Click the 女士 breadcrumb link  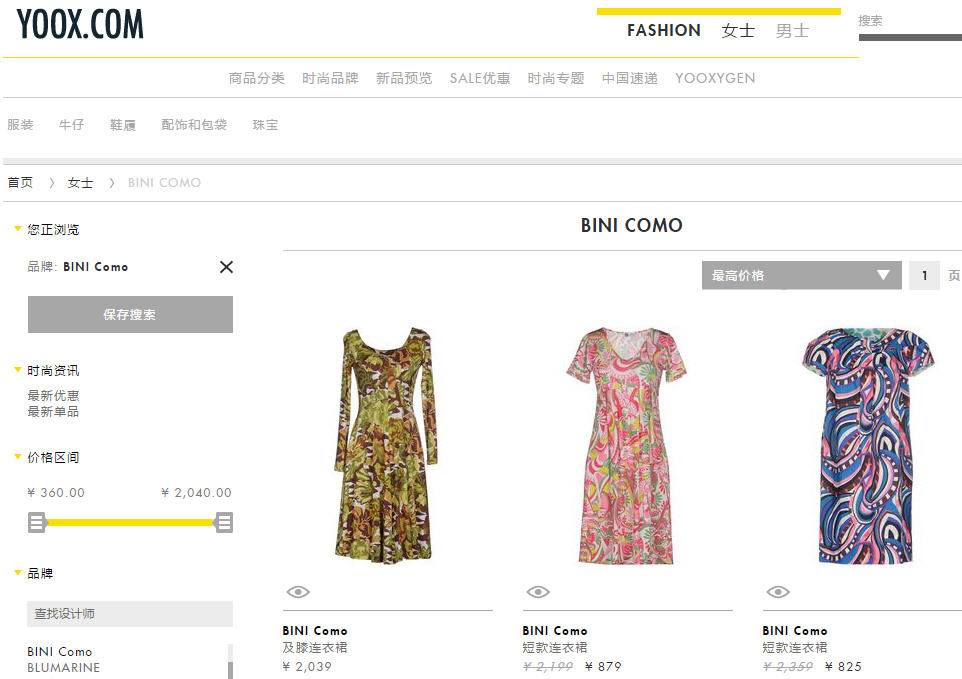[80, 183]
